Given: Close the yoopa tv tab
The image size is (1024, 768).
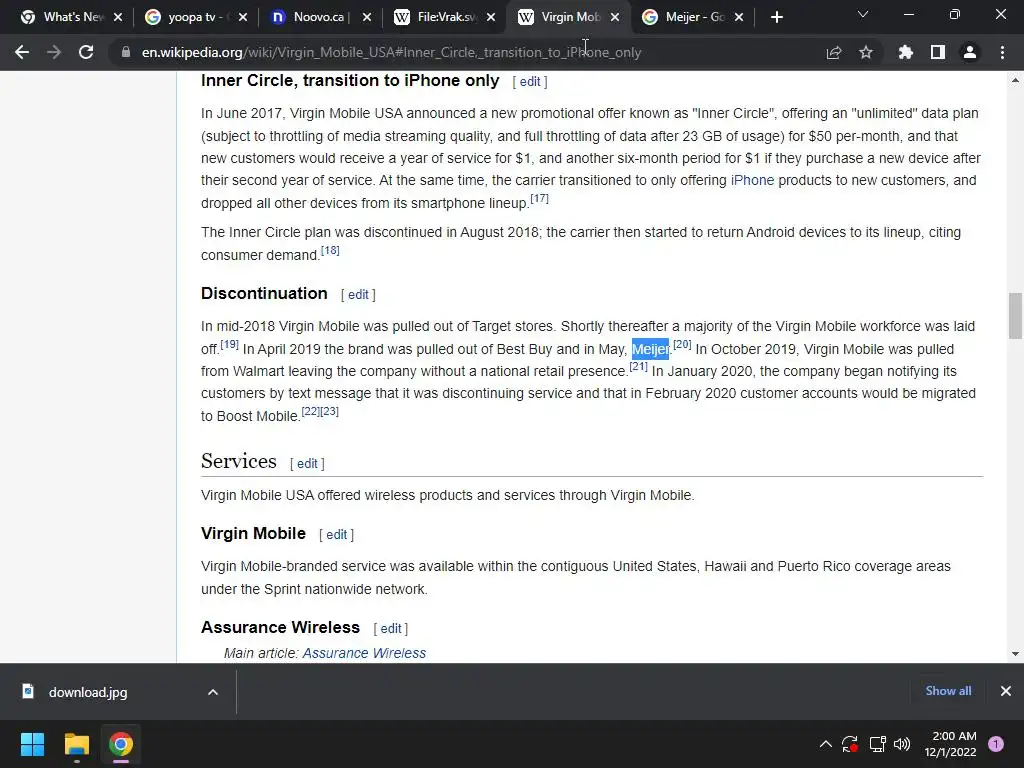Looking at the screenshot, I should [242, 18].
